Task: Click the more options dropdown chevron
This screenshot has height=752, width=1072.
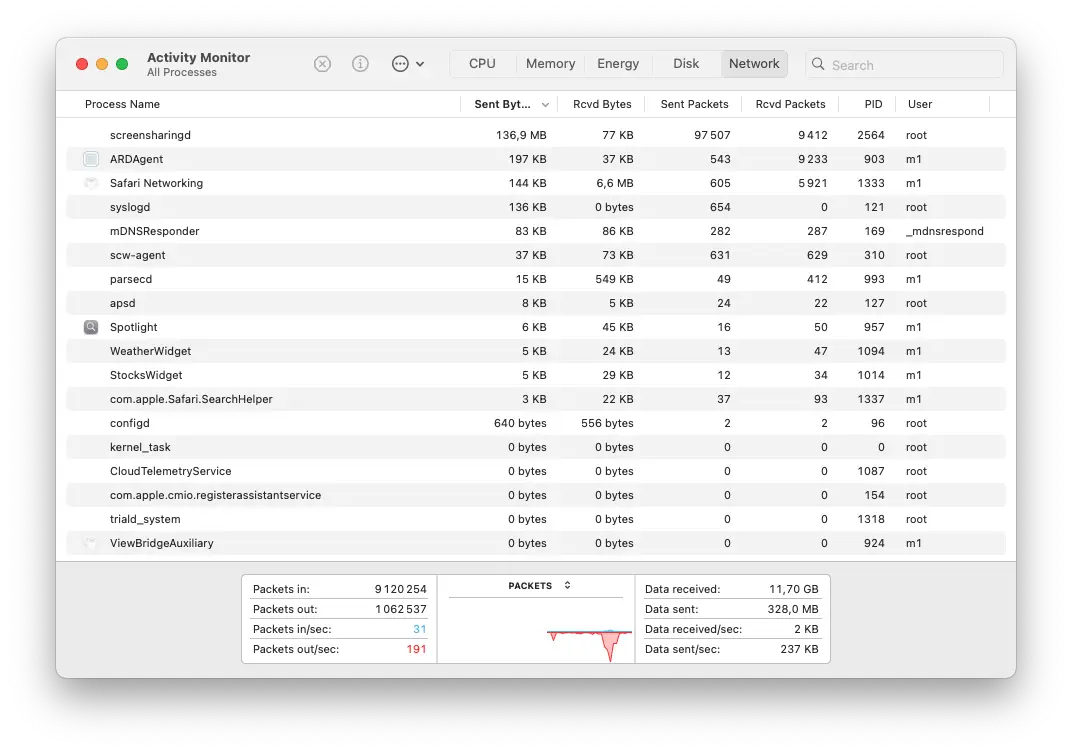Action: click(x=419, y=63)
